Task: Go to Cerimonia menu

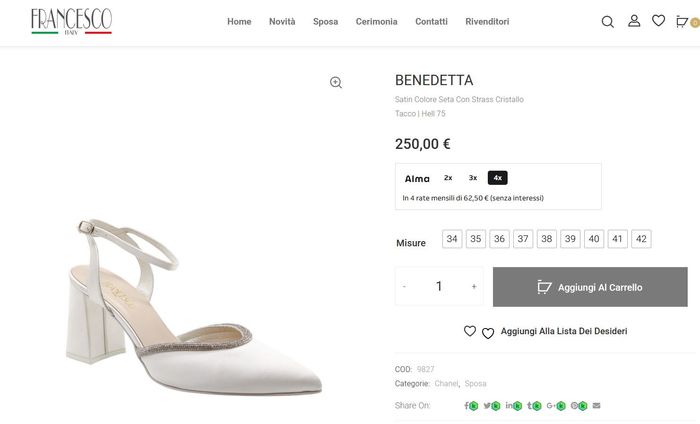Action: click(x=376, y=21)
